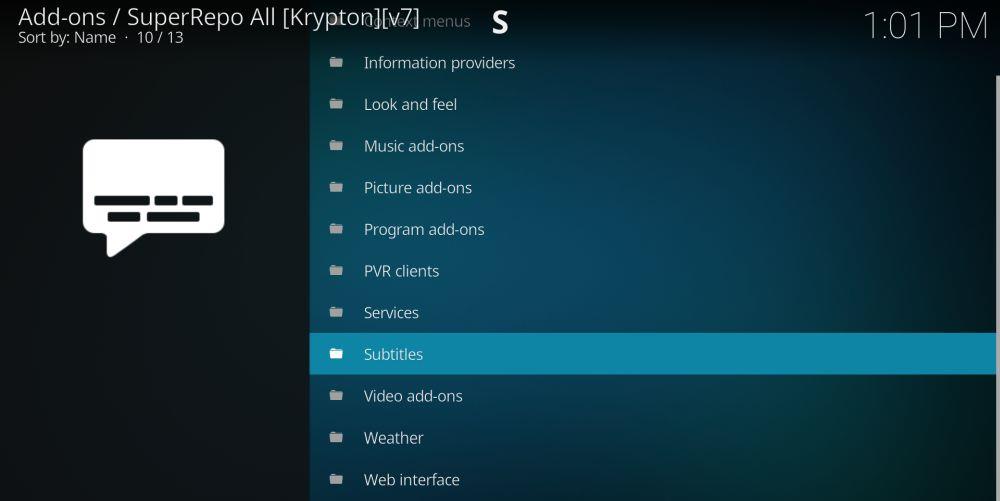Open the Web interface category
This screenshot has width=1000, height=501.
click(x=652, y=479)
